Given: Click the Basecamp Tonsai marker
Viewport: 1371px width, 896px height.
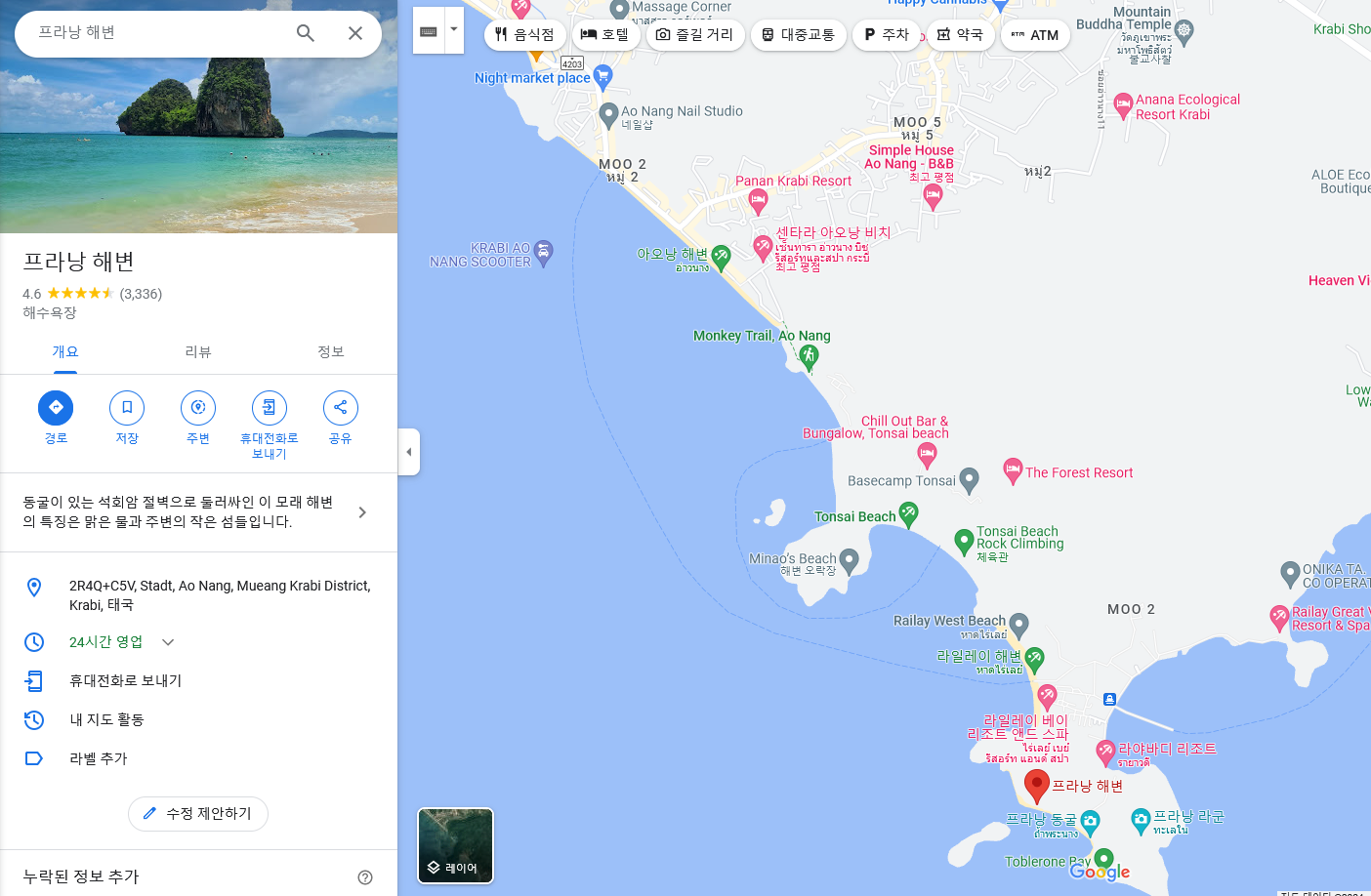Looking at the screenshot, I should [969, 479].
